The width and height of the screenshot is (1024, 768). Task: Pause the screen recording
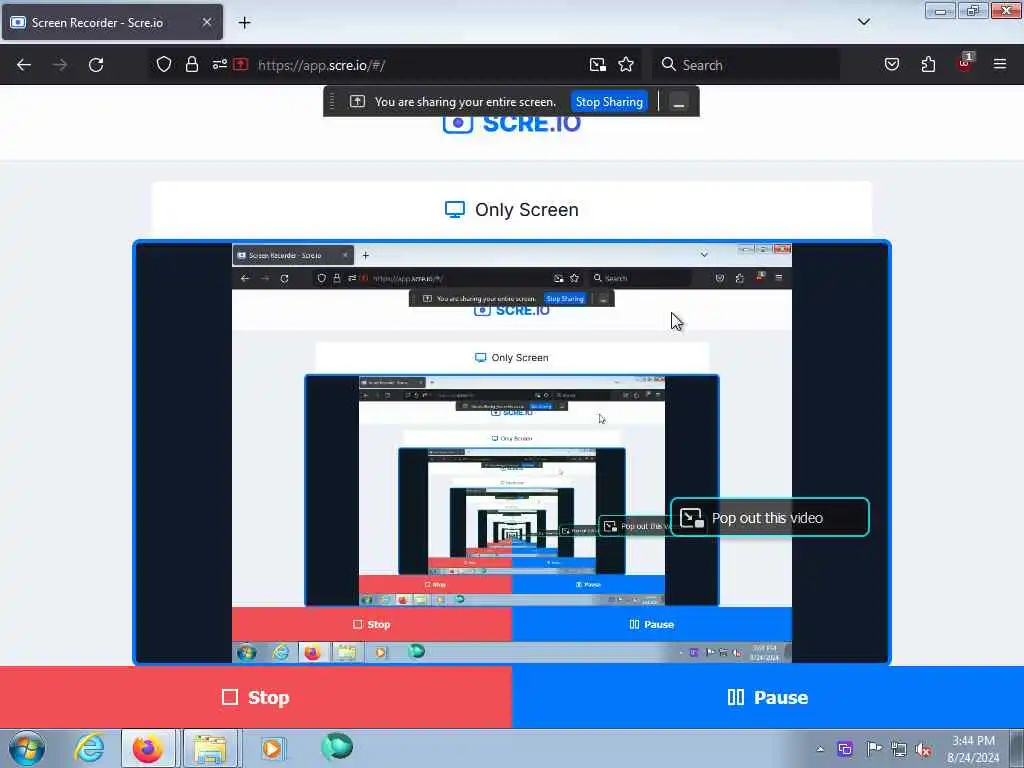tap(768, 697)
